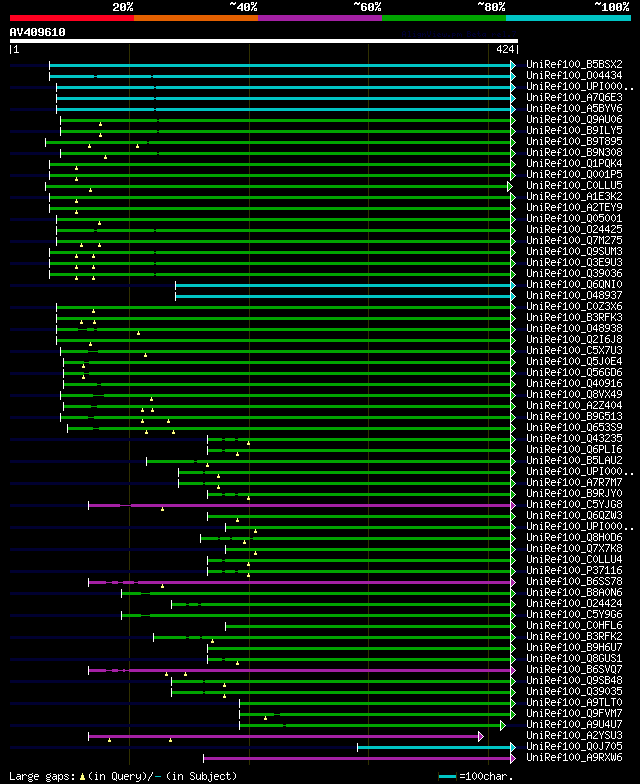Select the UniRef100_Q8VX49 label
Screen dimensions: 640x784
point(574,394)
